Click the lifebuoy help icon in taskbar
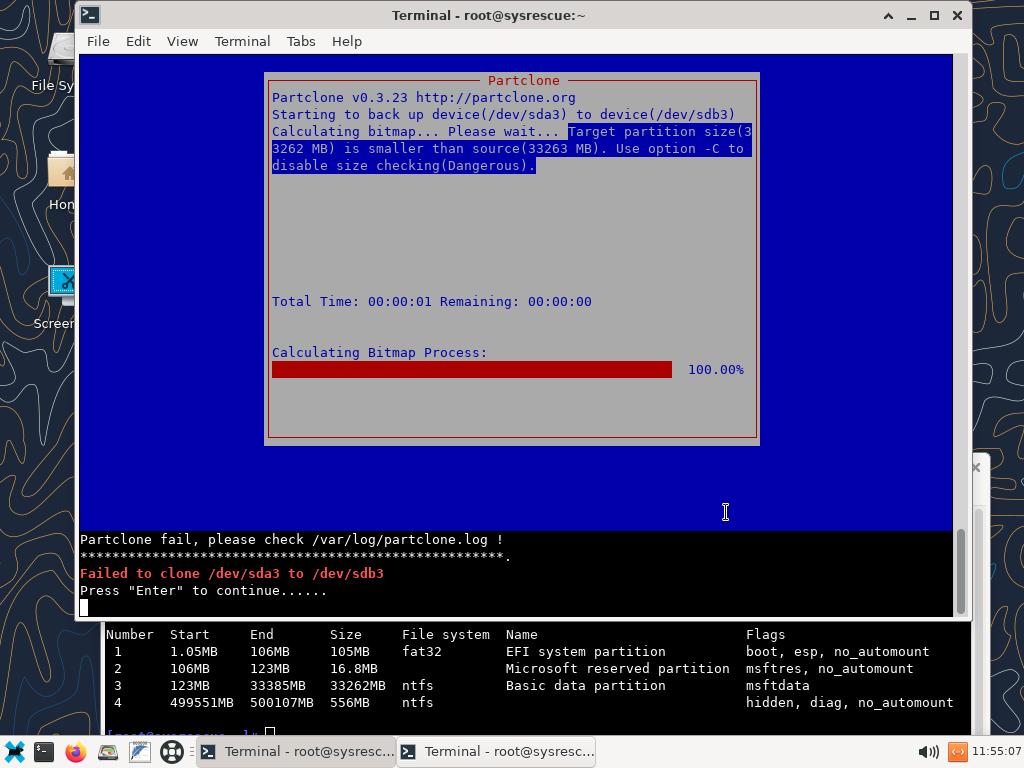The image size is (1024, 768). click(172, 752)
